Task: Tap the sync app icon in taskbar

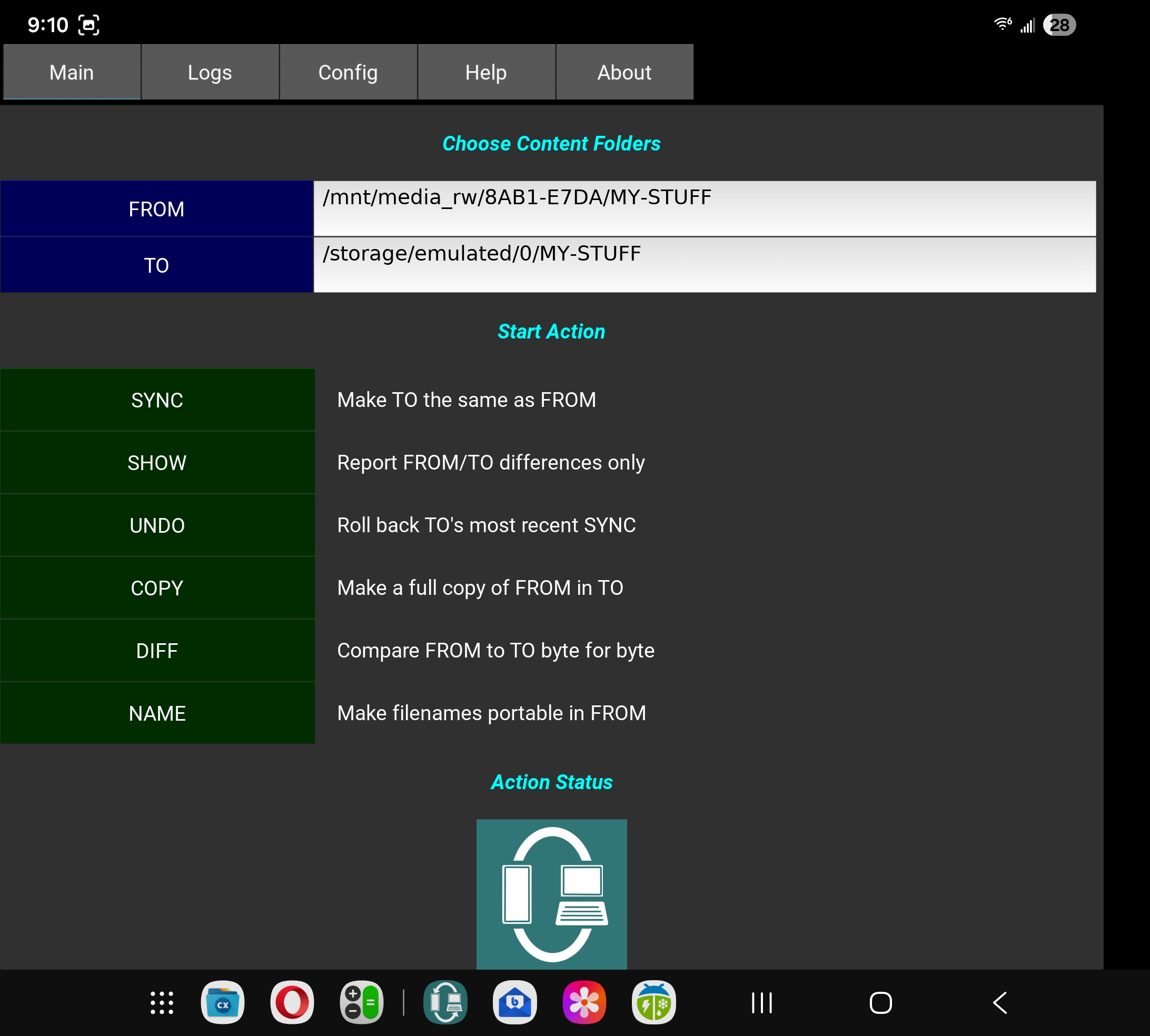Action: pyautogui.click(x=445, y=1003)
